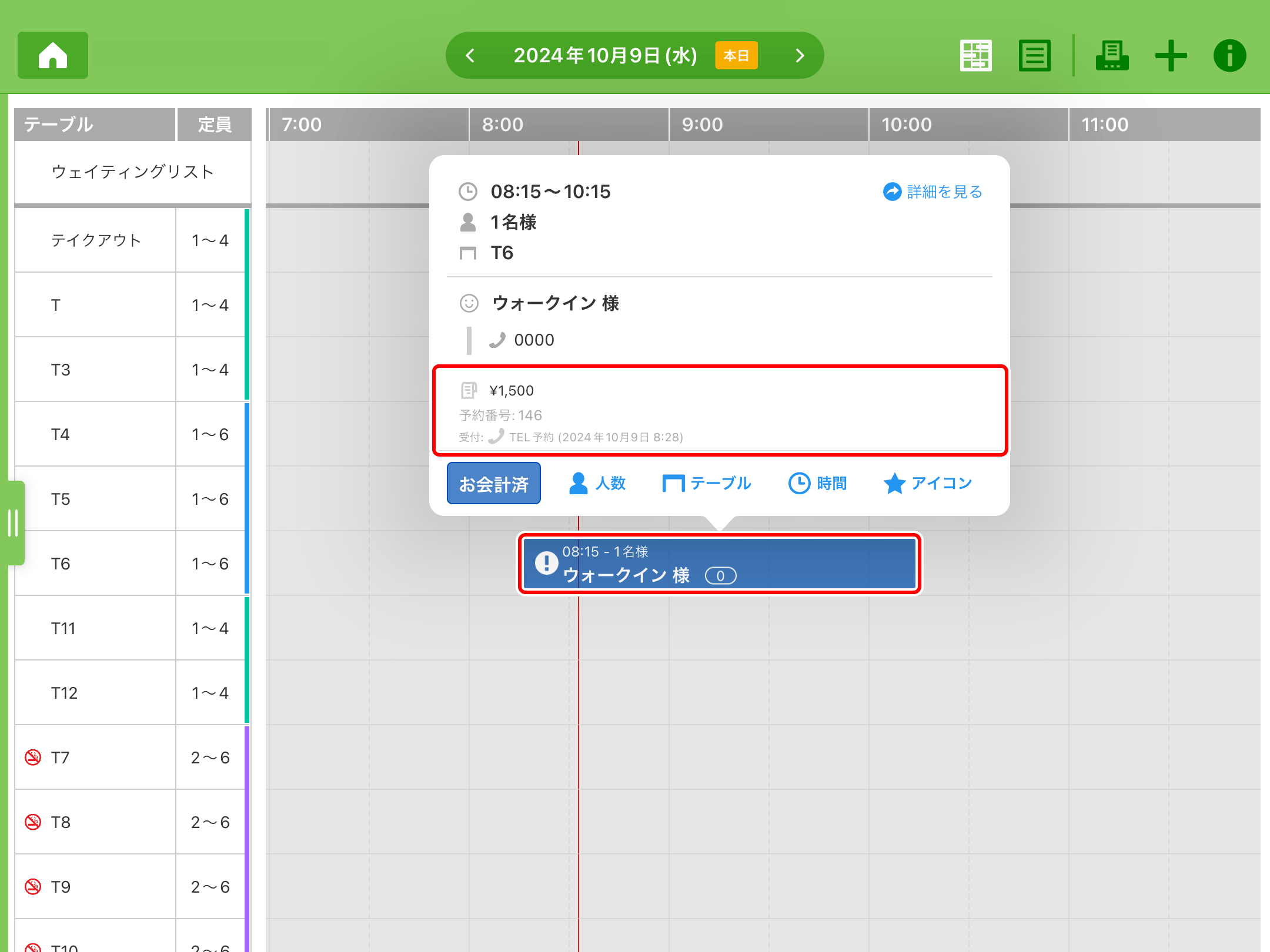This screenshot has height=952, width=1270.
Task: Edit reservation time via 時間
Action: (x=817, y=483)
